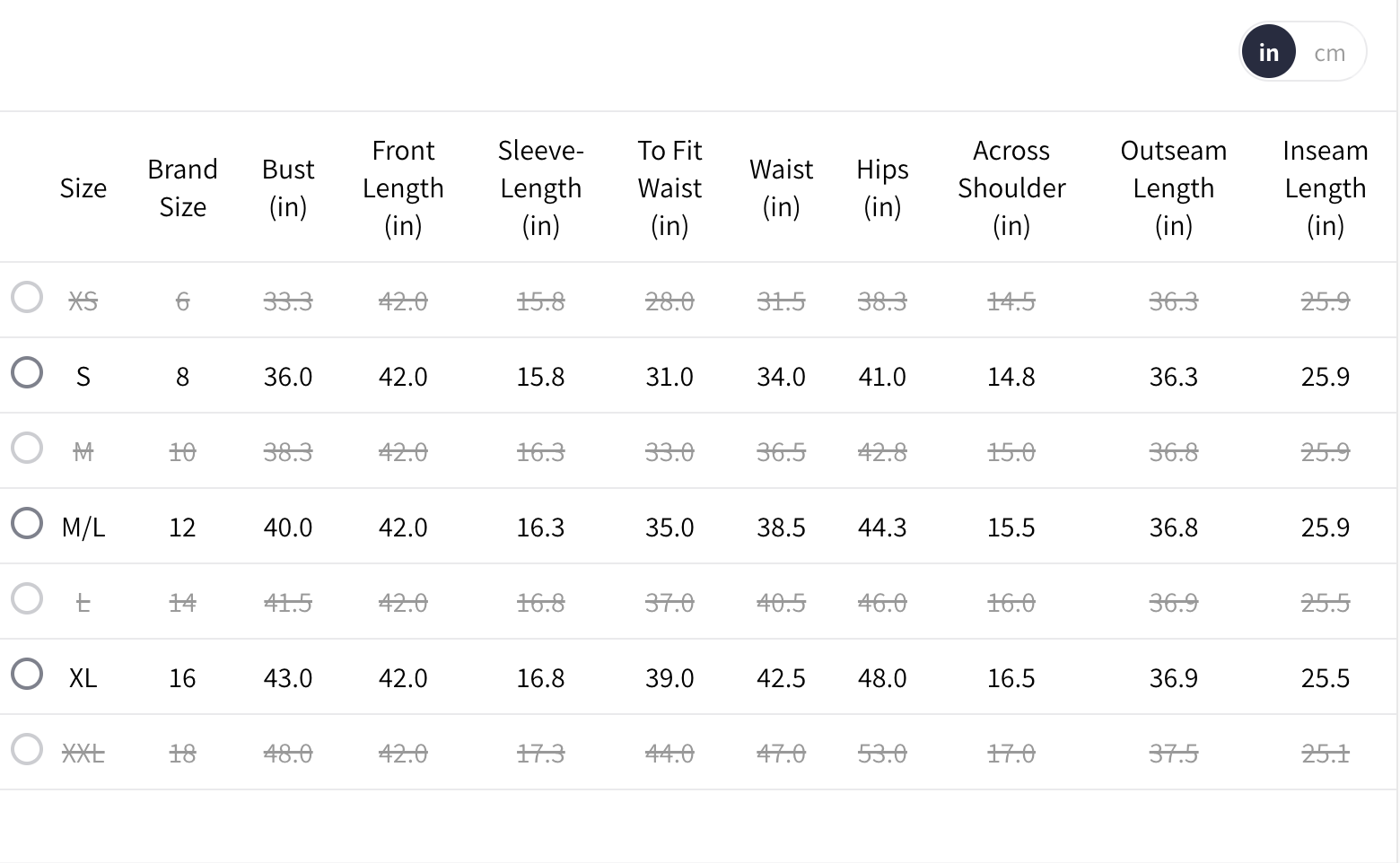Click the Outseam Length column header

1173,187
